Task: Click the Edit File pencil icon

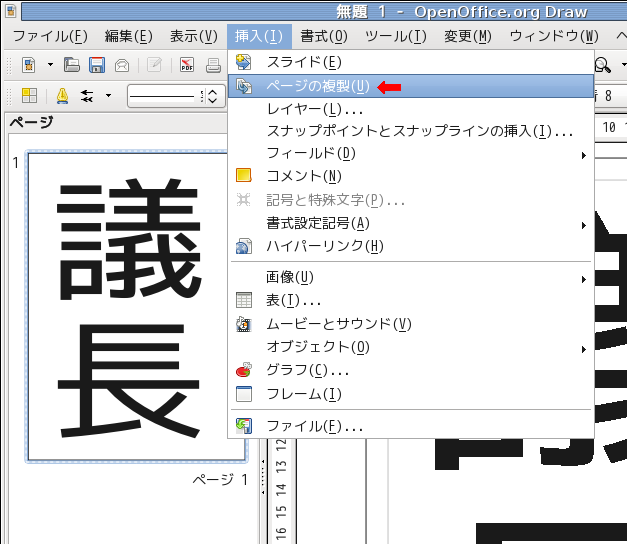Action: (154, 66)
